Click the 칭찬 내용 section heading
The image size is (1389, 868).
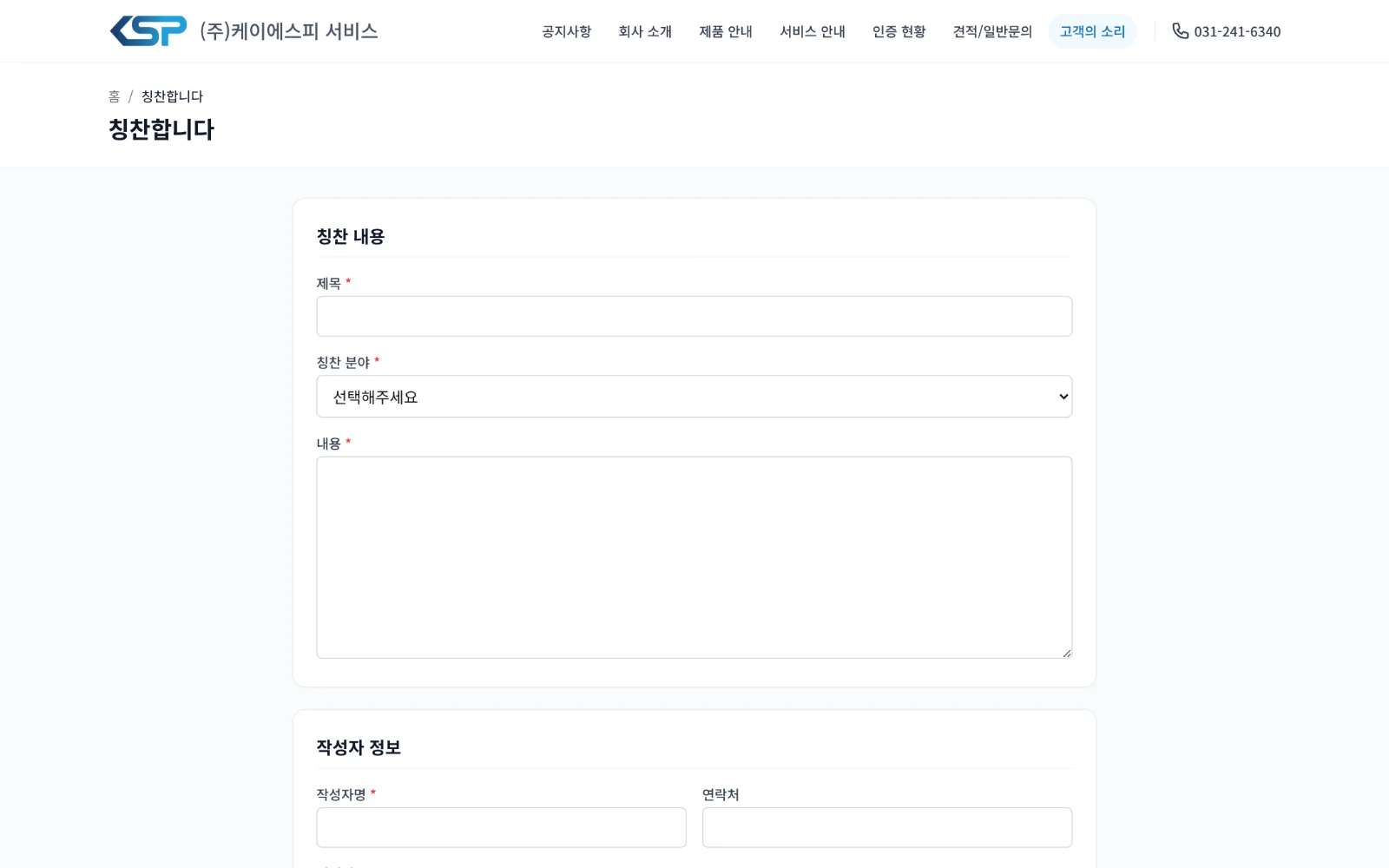pyautogui.click(x=351, y=236)
